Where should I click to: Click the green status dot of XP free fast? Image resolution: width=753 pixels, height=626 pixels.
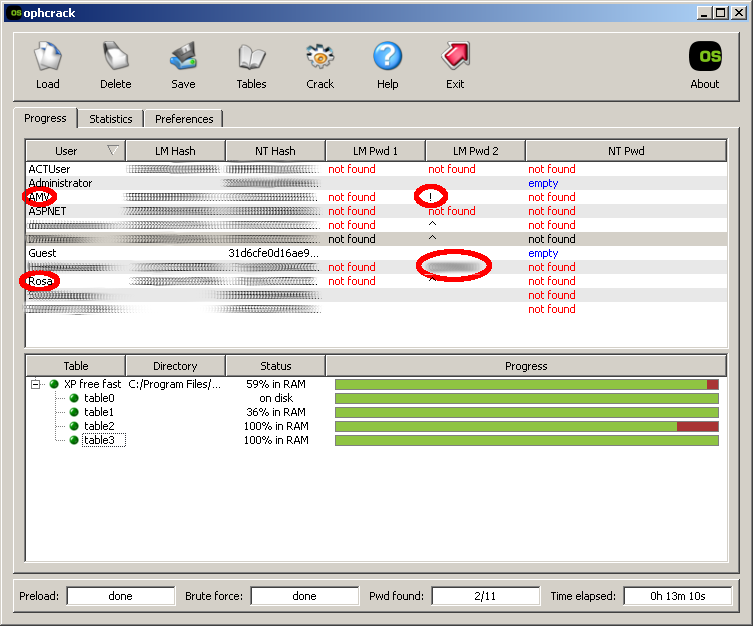tap(54, 384)
